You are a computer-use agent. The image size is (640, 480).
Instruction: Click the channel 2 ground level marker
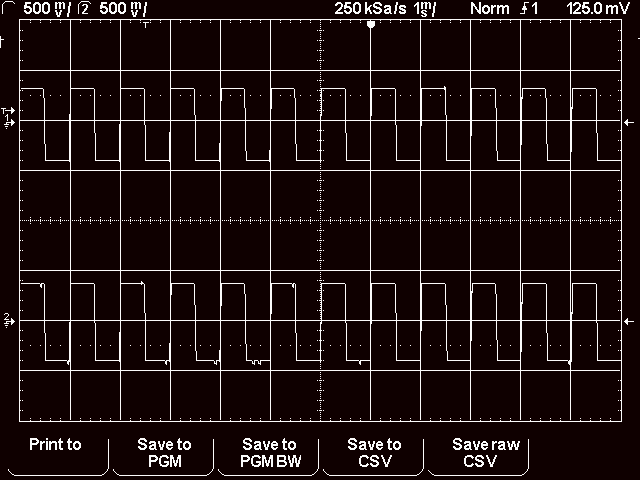(9, 321)
